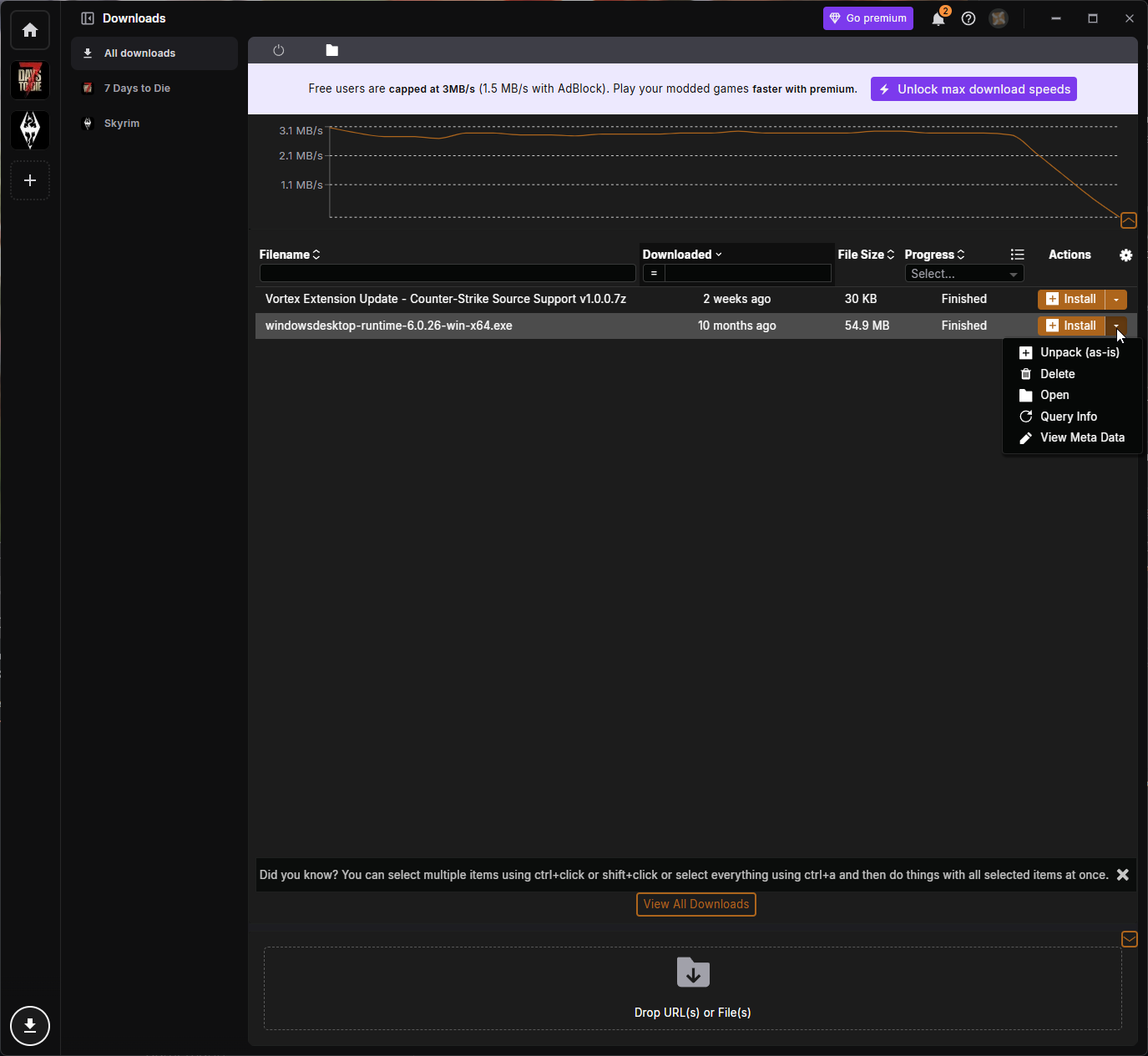This screenshot has height=1056, width=1148.
Task: Select windowsdesktop-runtime-6.0.26-win-x64.exe filename
Action: pyautogui.click(x=389, y=326)
